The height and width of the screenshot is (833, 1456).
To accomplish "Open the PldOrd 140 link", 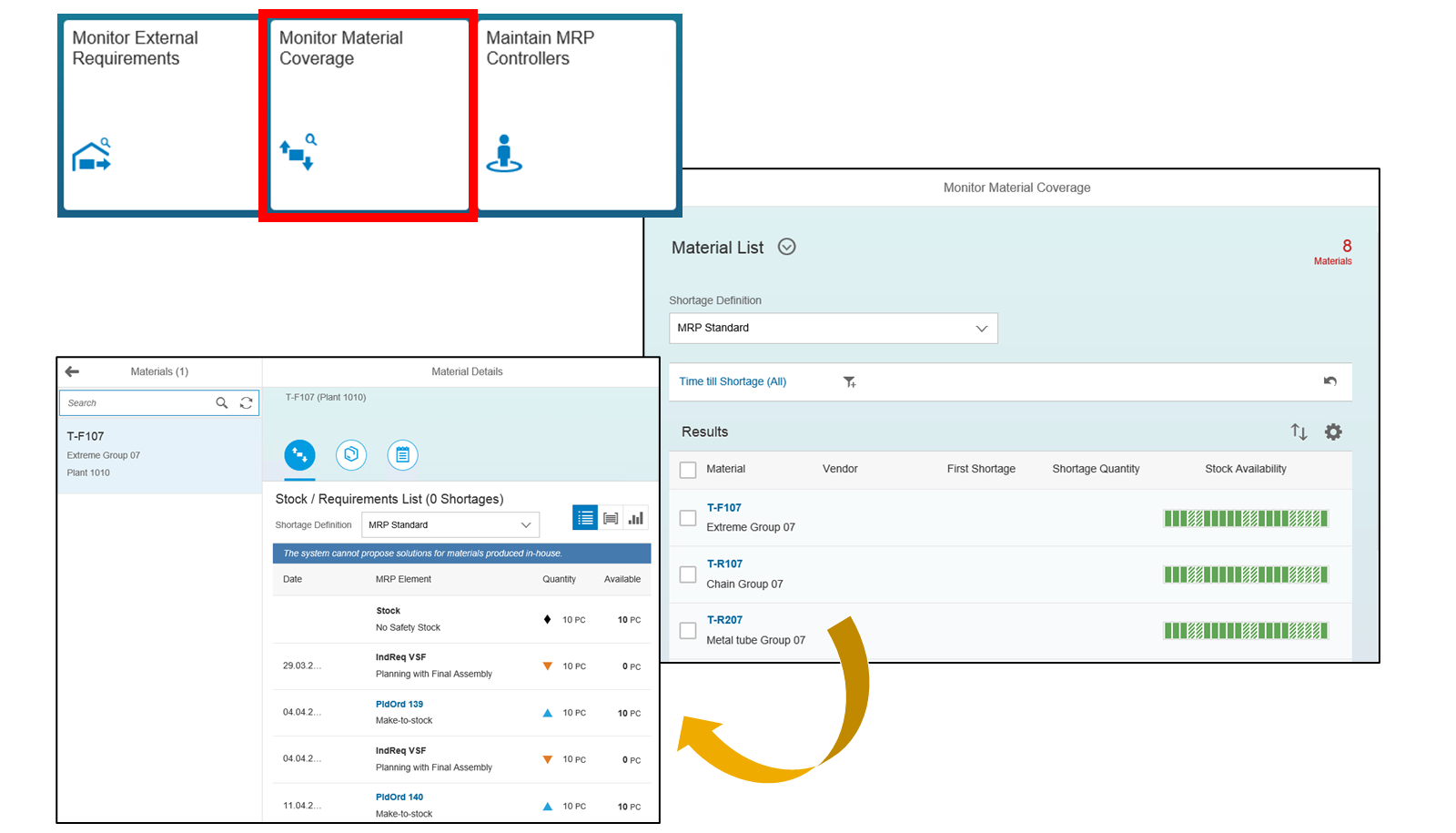I will coord(399,797).
